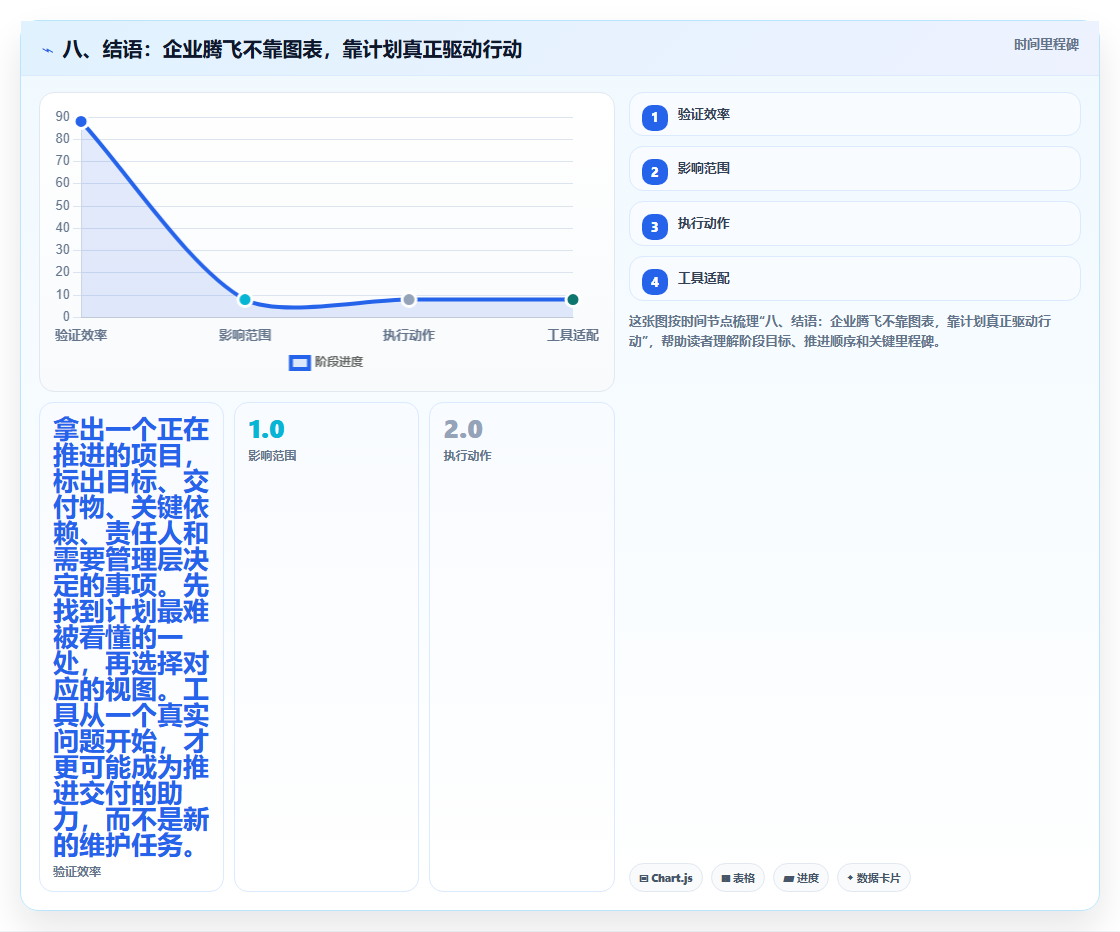Viewport: 1120px width, 932px height.
Task: Click the 1.0 value in 影响范围 card
Action: tap(266, 429)
